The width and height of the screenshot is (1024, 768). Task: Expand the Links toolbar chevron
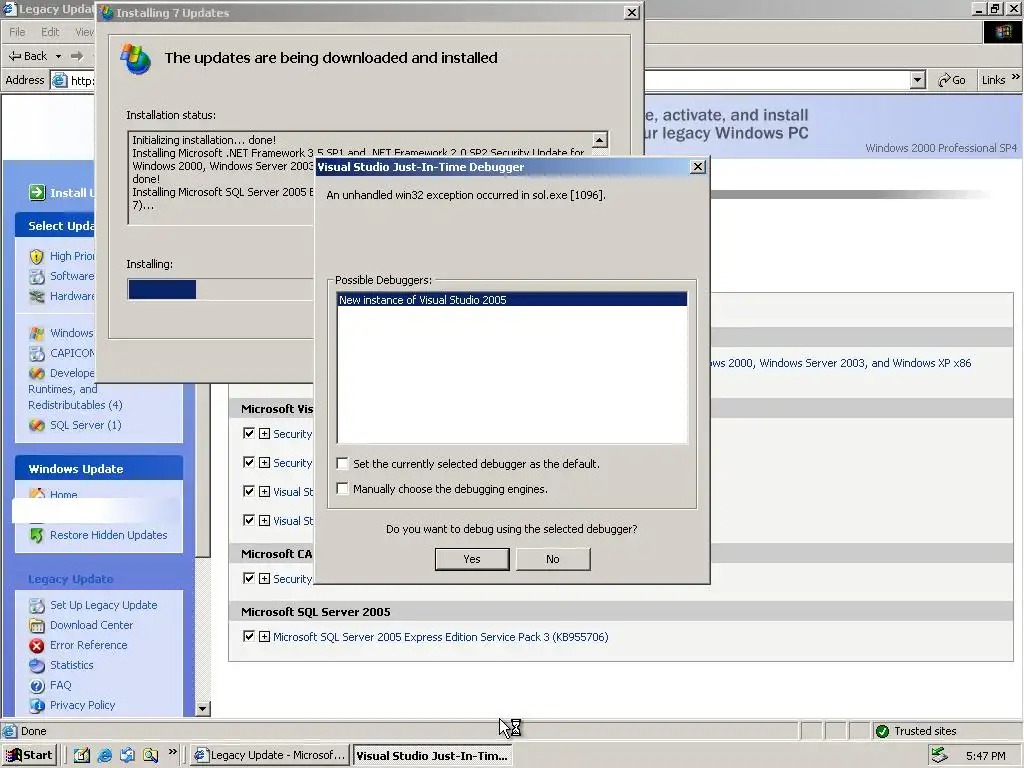point(1015,77)
